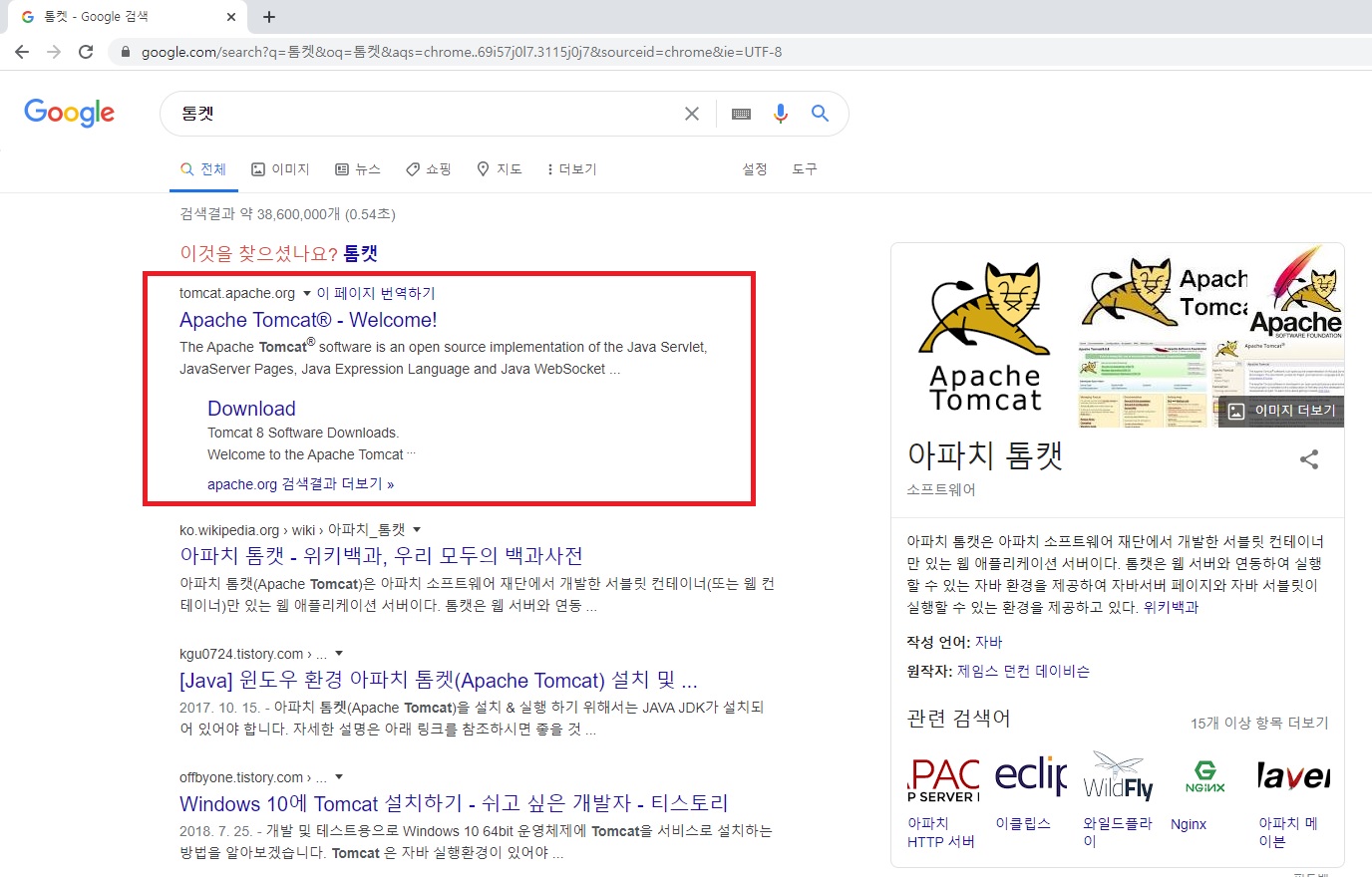The image size is (1372, 877).
Task: Open the 더보기 tabs menu
Action: tap(571, 169)
